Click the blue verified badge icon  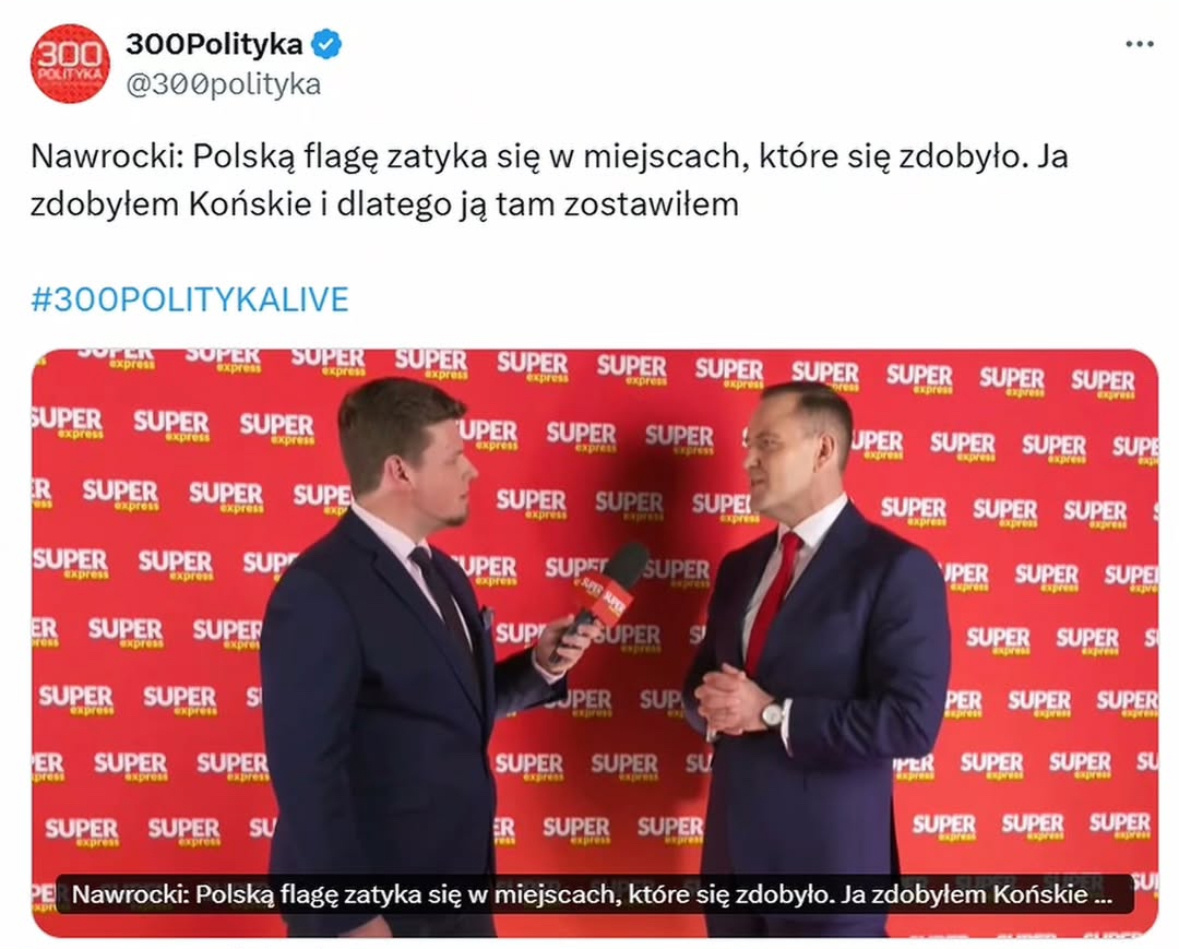[326, 44]
